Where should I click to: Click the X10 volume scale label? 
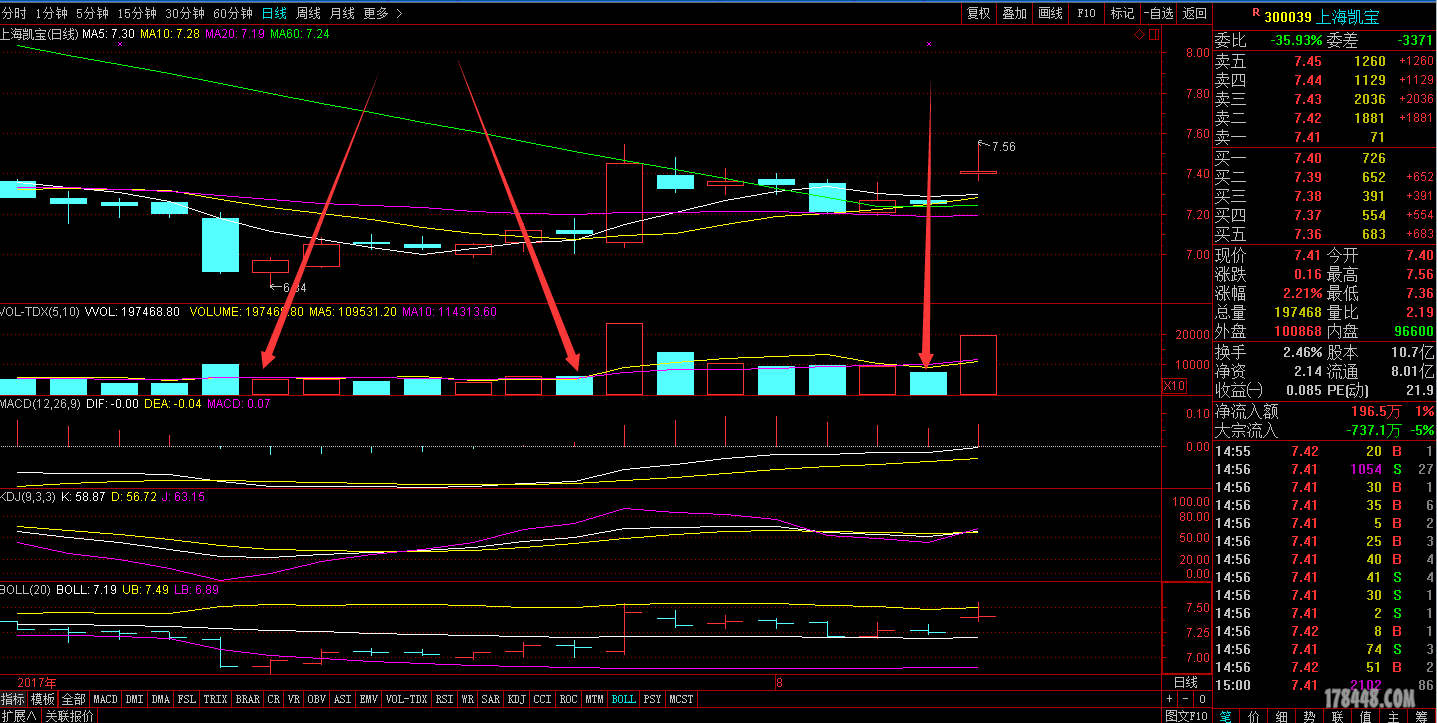pos(1177,386)
